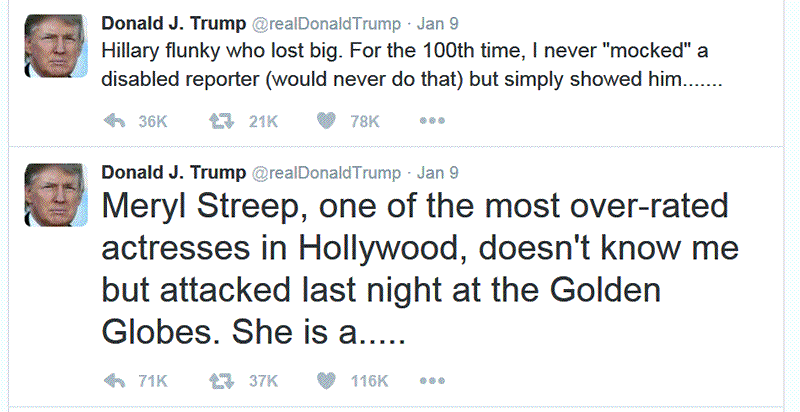800x412 pixels.
Task: Like the Meryl Streep tweet with heart
Action: point(325,381)
